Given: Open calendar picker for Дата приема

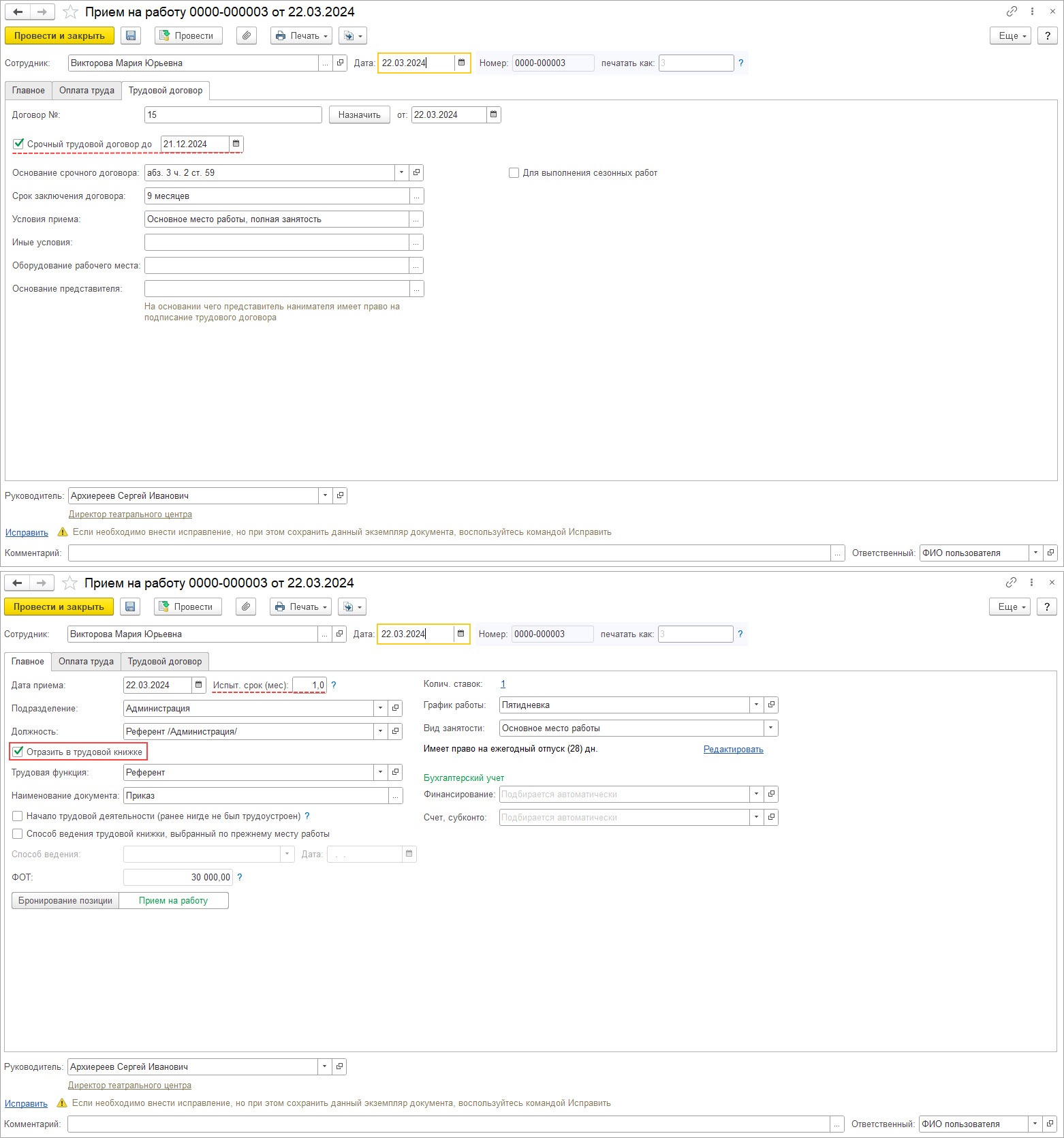Looking at the screenshot, I should click(x=198, y=685).
